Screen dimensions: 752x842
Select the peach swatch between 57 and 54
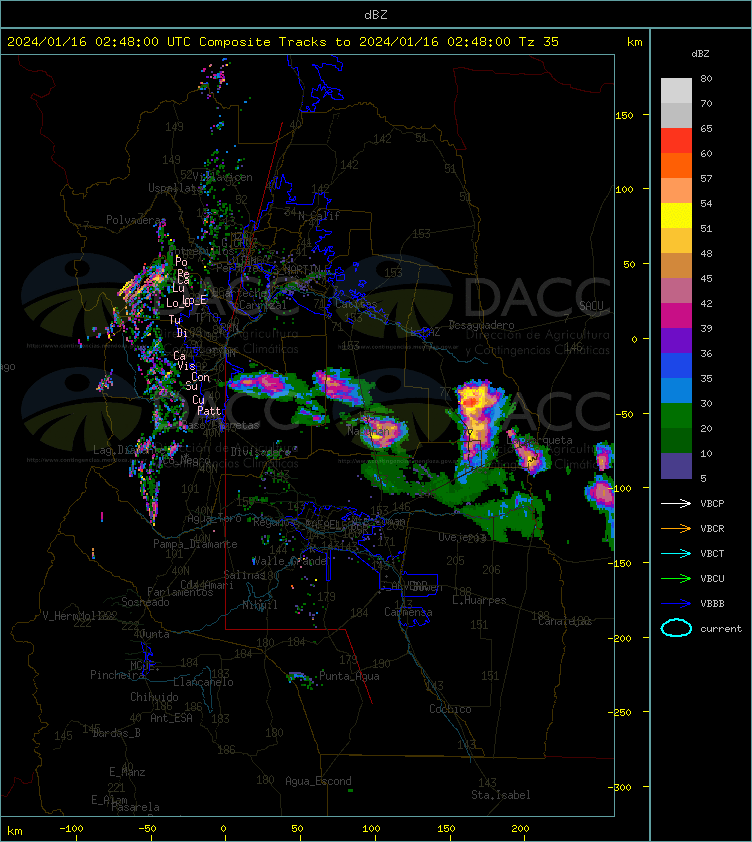(676, 191)
